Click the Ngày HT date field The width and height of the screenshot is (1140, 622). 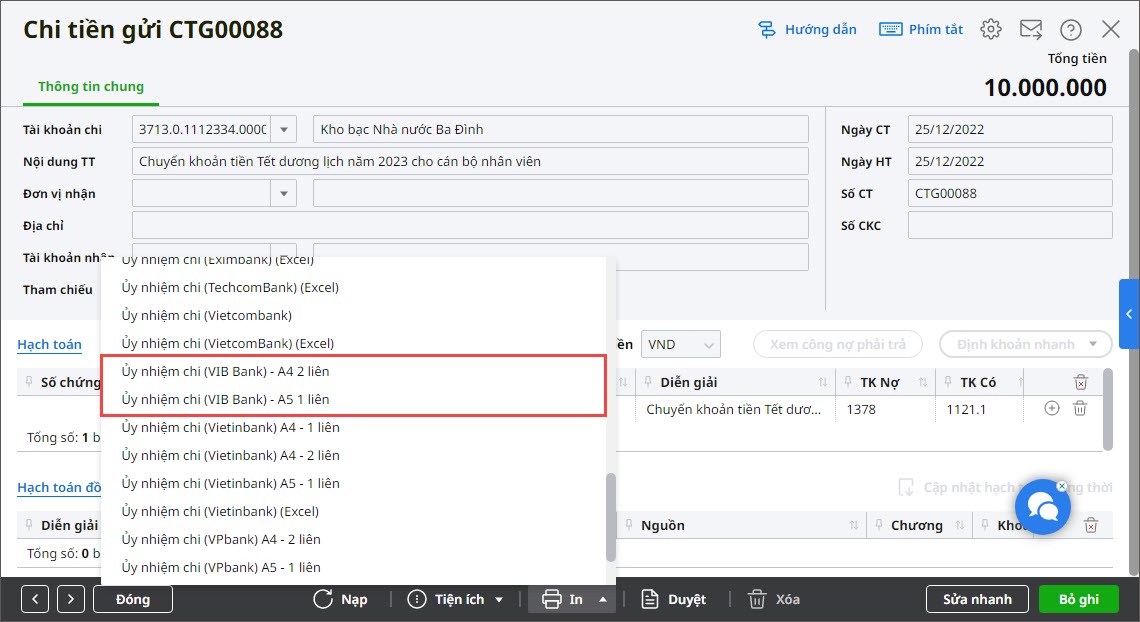[1010, 161]
